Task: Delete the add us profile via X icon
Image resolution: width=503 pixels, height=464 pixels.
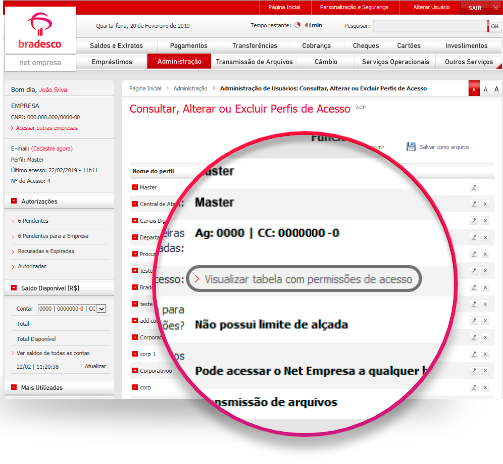Action: pos(485,321)
